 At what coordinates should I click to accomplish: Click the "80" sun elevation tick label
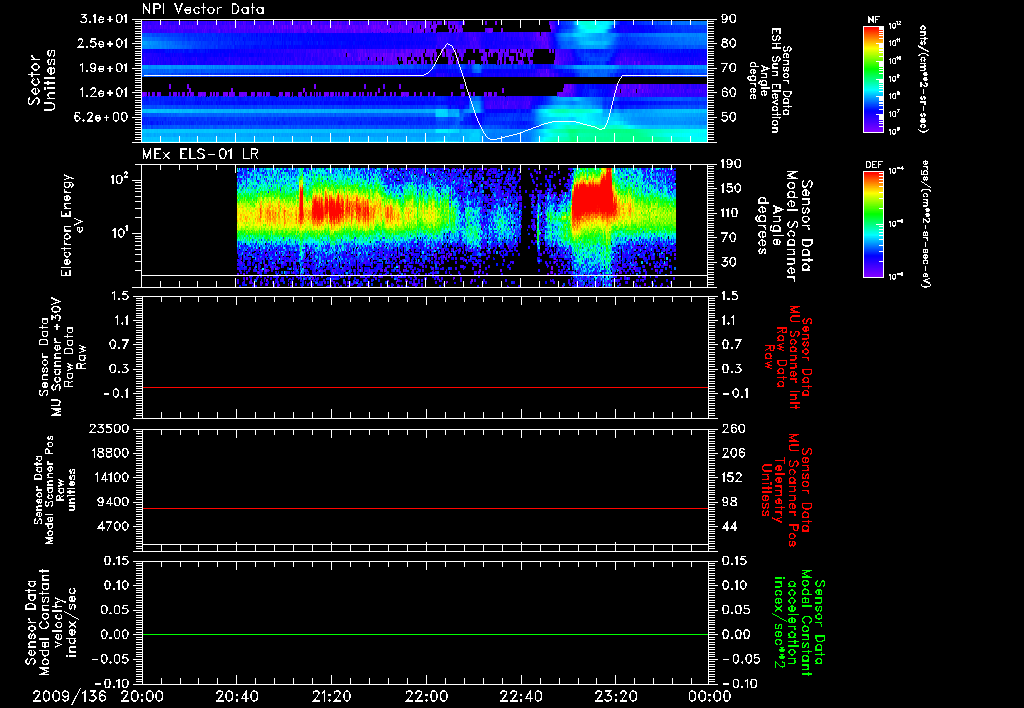(x=729, y=43)
